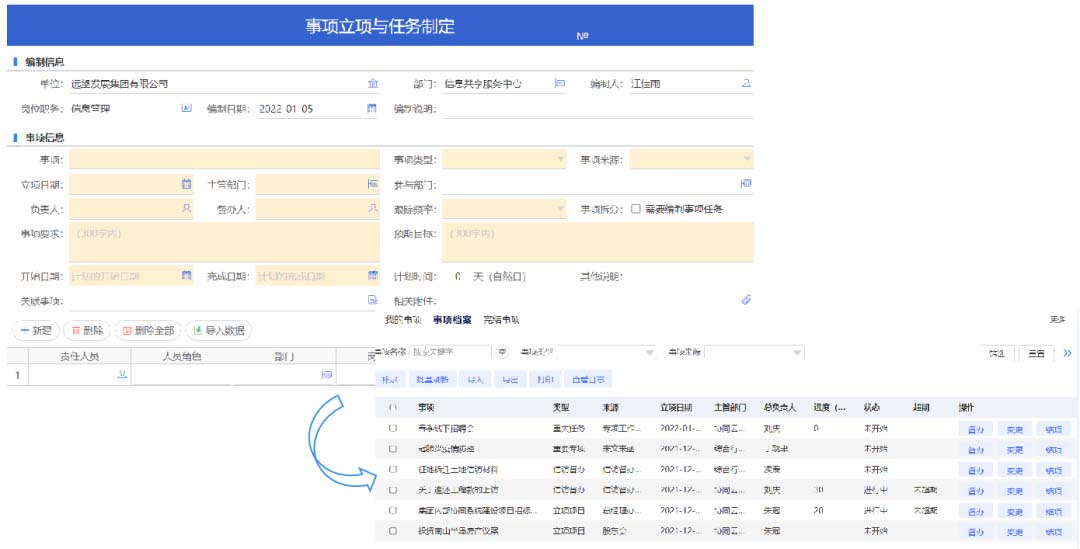This screenshot has width=1080, height=549.
Task: Click the 2022-01 date cell in the list
Action: (x=681, y=428)
